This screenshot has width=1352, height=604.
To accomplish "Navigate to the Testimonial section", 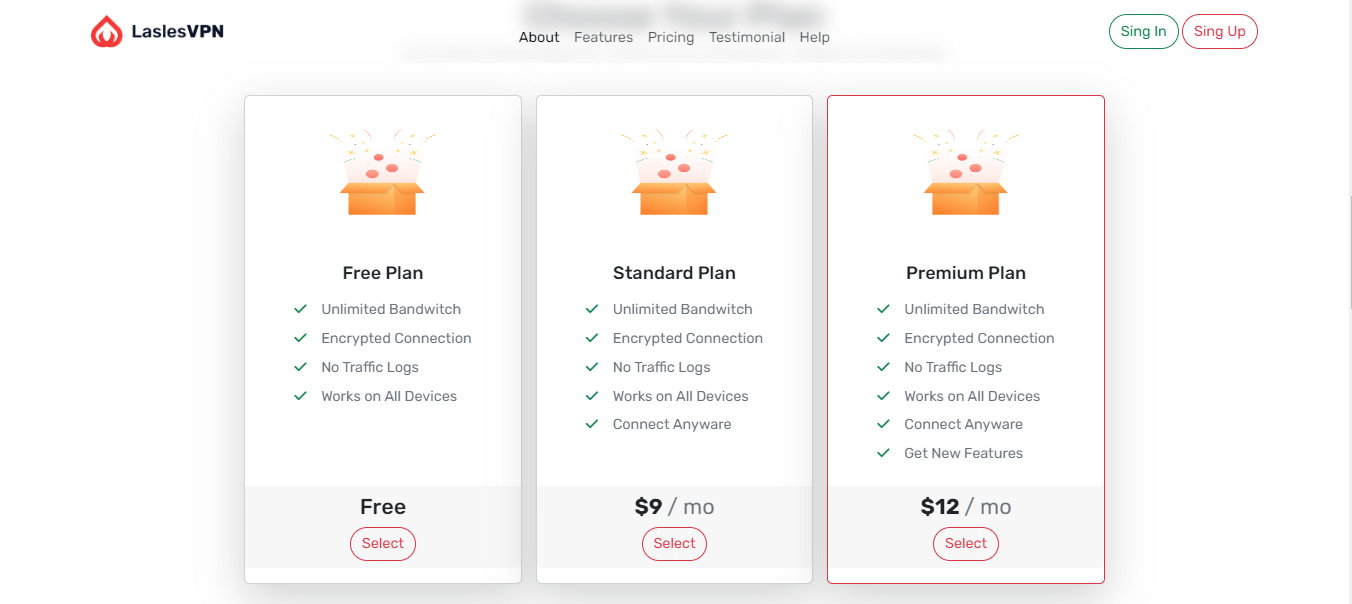I will coord(747,37).
